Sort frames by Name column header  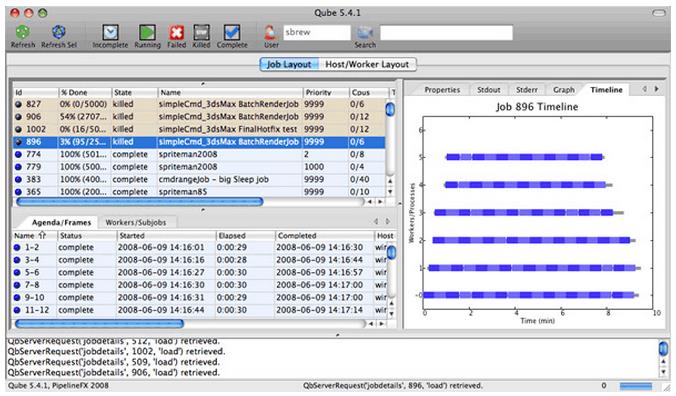(34, 236)
